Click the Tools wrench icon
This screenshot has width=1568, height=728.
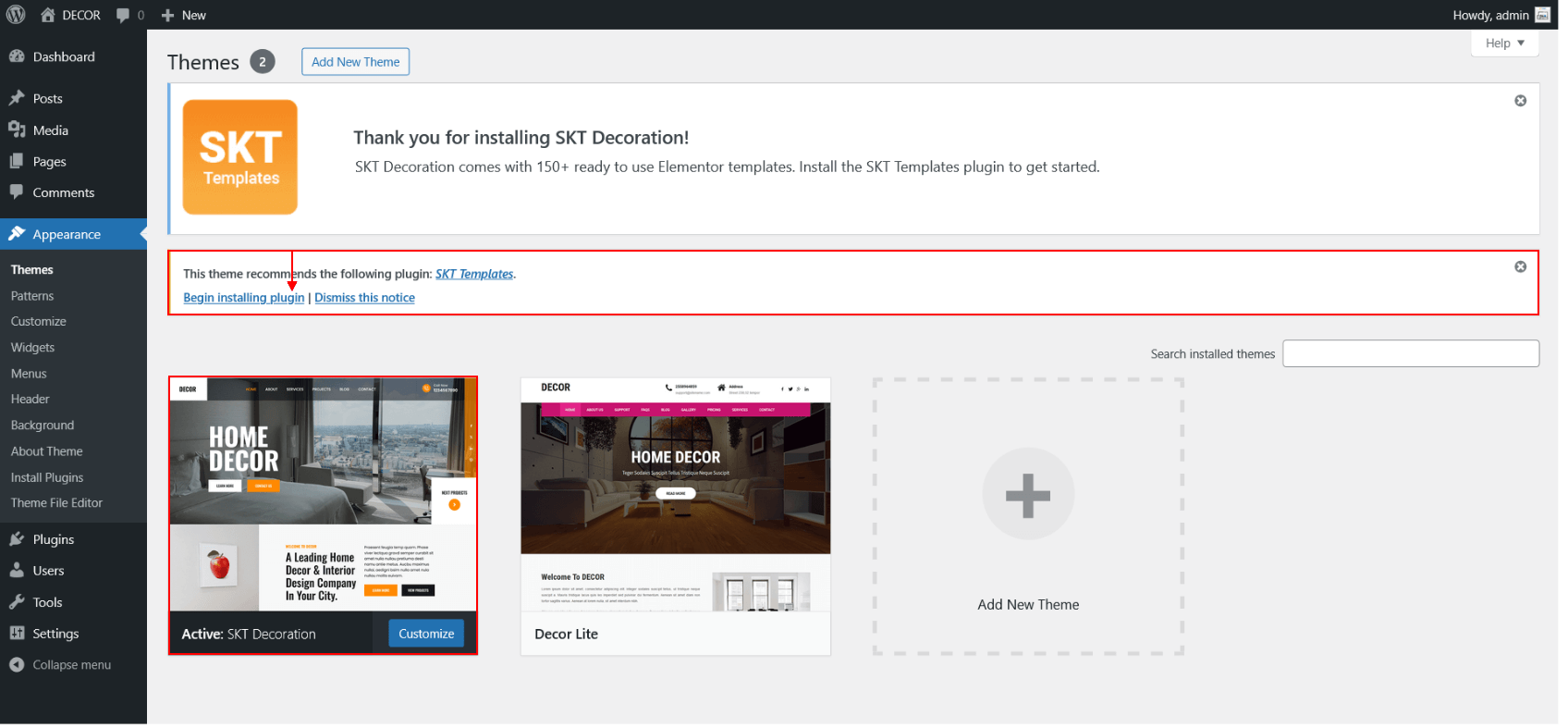[17, 602]
